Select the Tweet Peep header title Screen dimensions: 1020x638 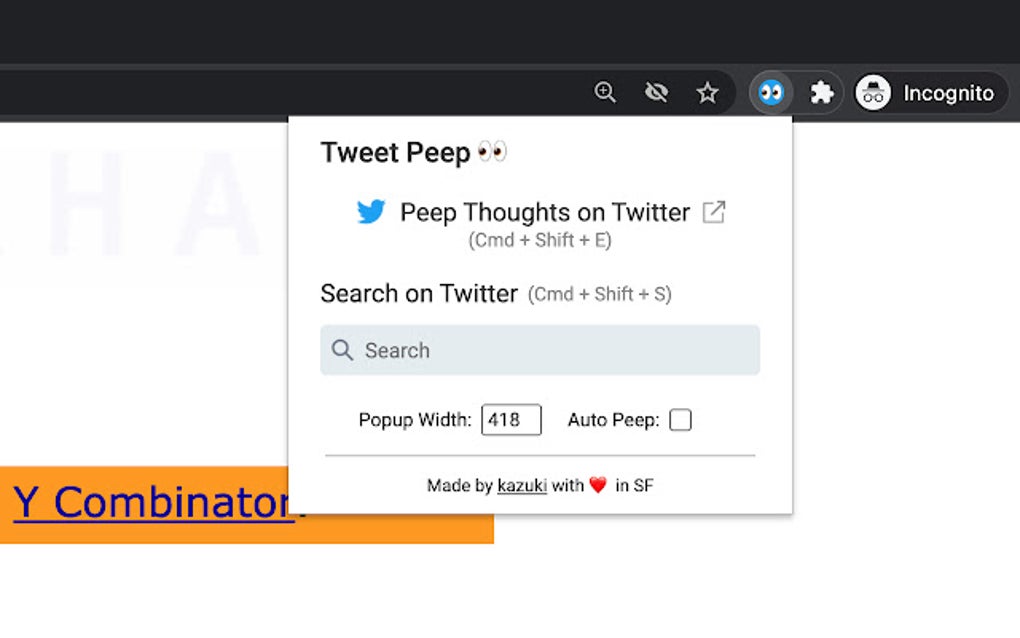click(x=394, y=152)
